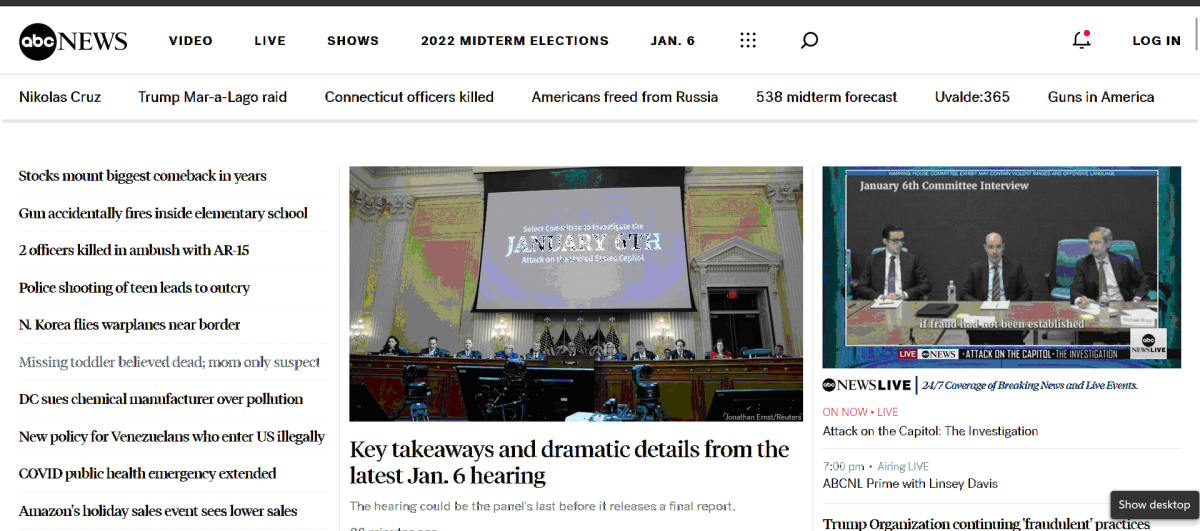This screenshot has height=531, width=1200.
Task: Select the Nikolas Cruz topic tab
Action: (x=60, y=97)
